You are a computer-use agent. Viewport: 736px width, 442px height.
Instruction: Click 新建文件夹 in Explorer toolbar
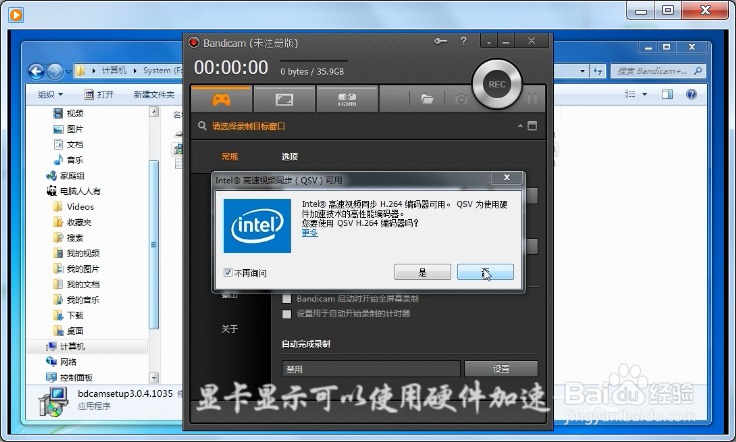click(154, 94)
